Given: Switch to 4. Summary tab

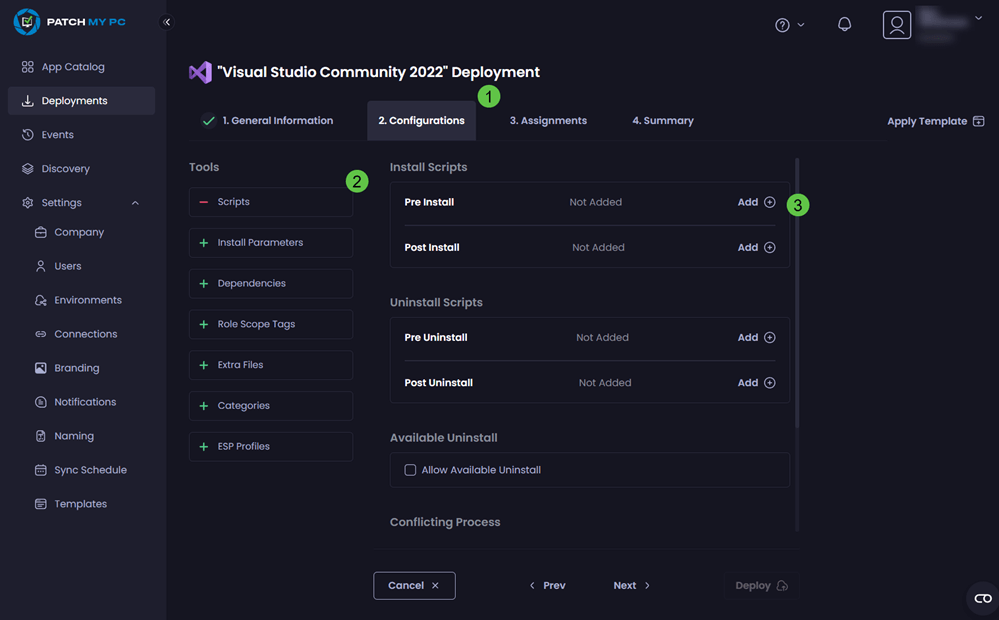Looking at the screenshot, I should (x=663, y=120).
